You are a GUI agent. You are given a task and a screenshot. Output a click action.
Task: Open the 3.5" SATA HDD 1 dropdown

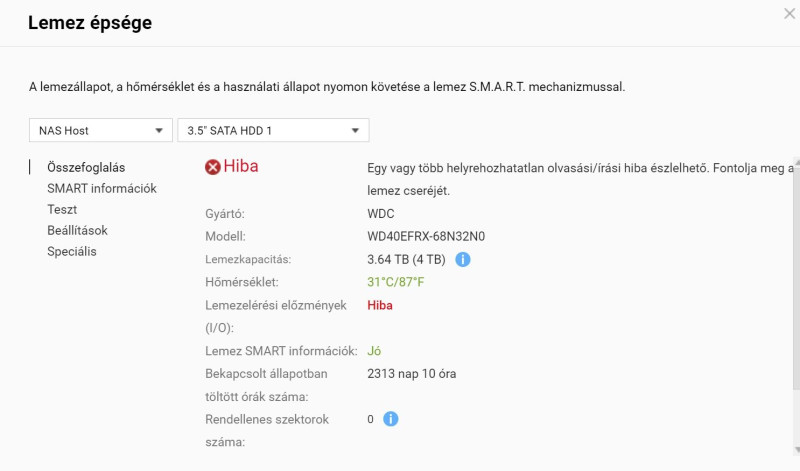tap(273, 130)
